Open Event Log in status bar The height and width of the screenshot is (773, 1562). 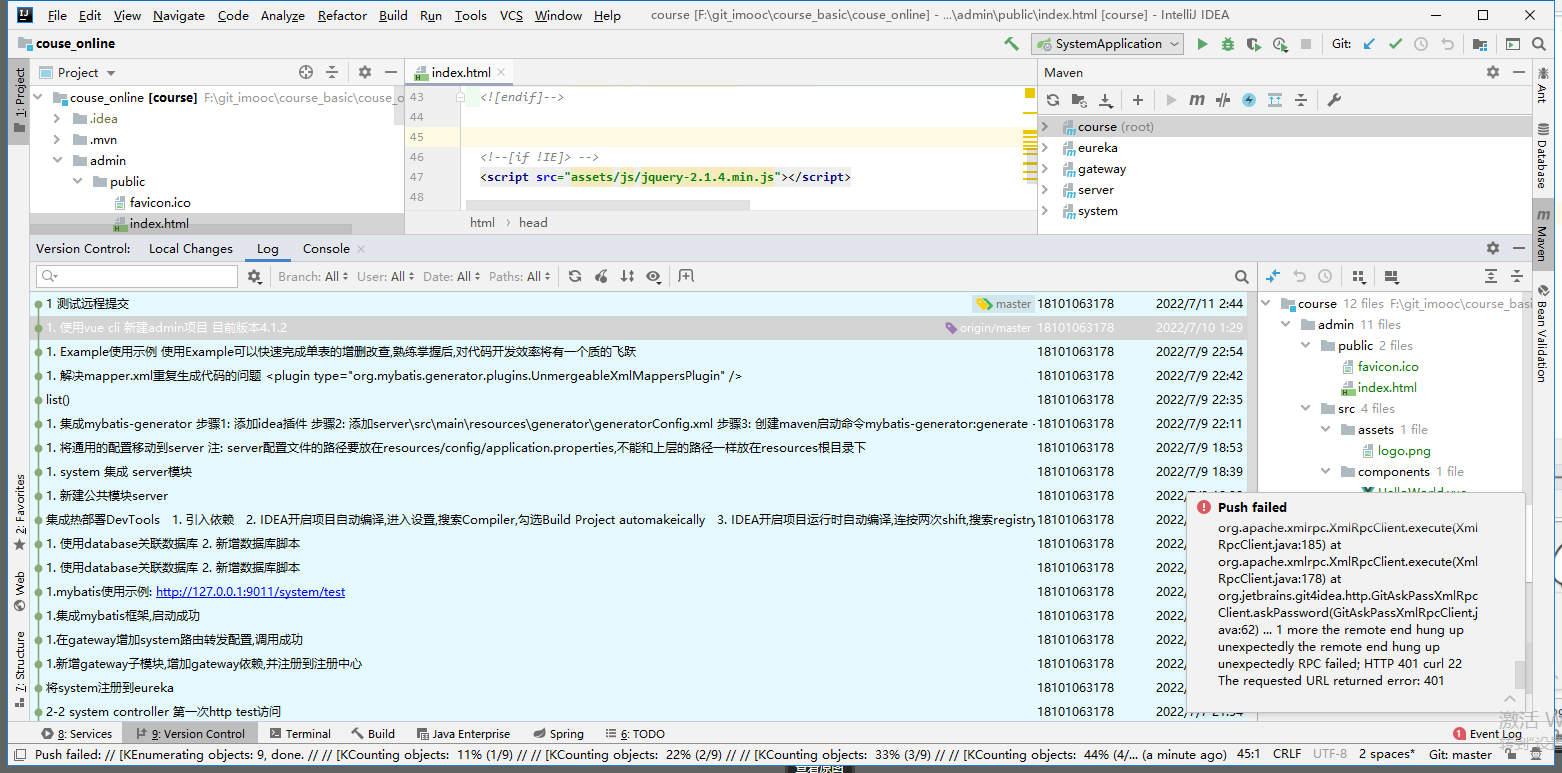pyautogui.click(x=1487, y=734)
